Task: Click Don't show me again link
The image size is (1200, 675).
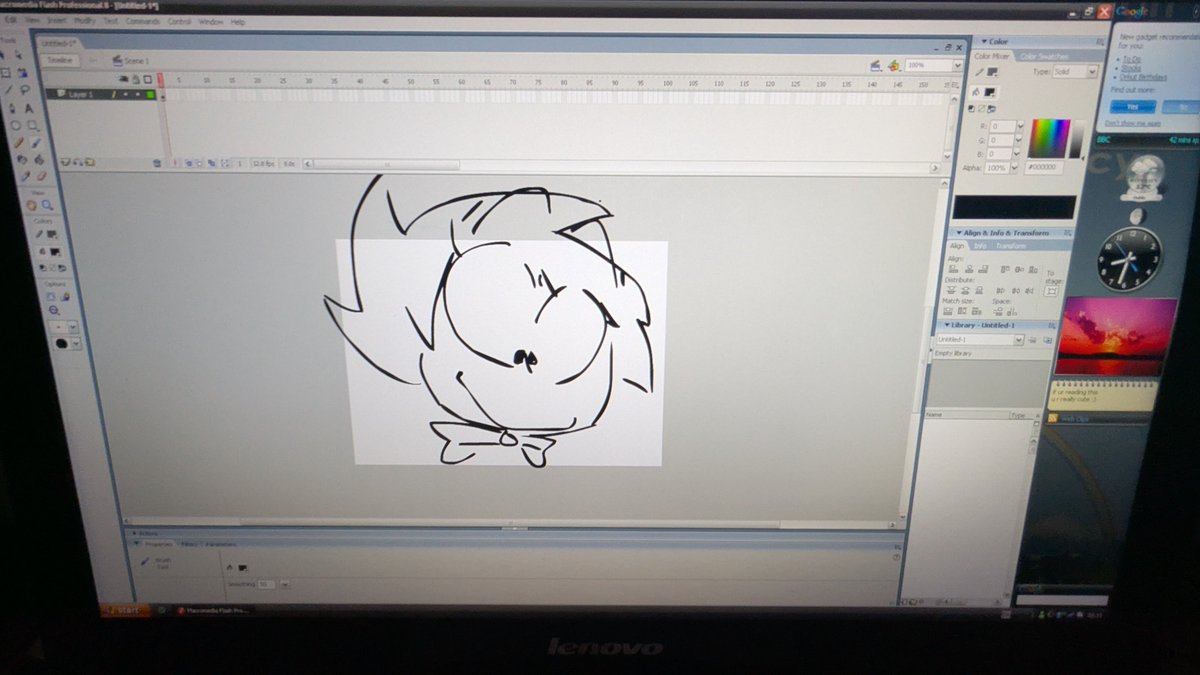Action: coord(1133,123)
